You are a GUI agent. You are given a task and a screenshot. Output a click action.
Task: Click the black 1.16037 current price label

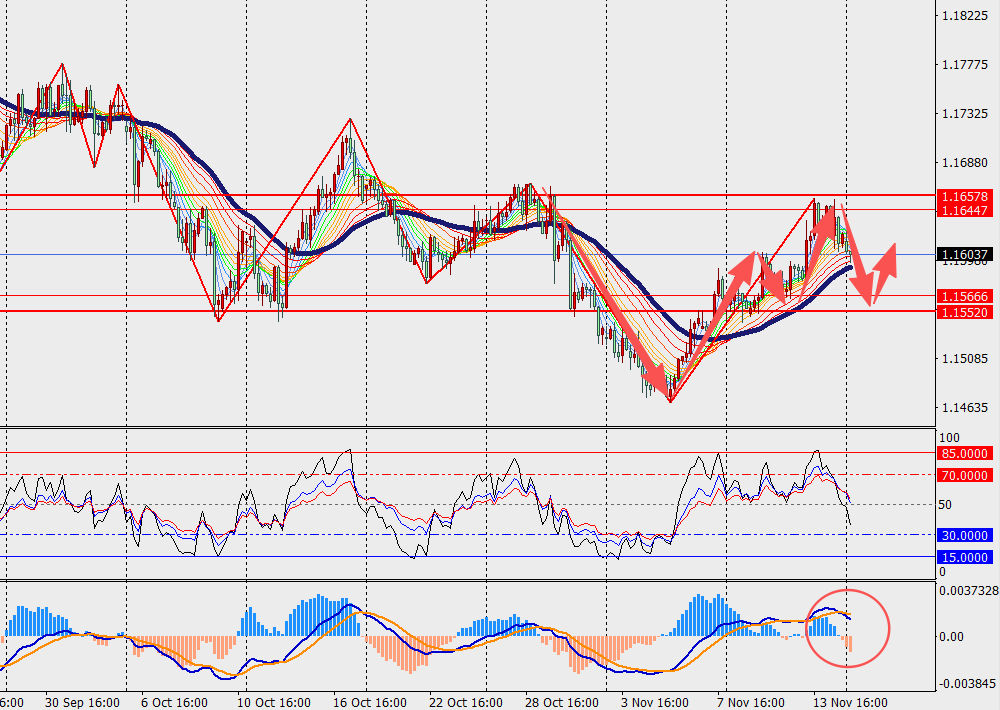point(964,255)
